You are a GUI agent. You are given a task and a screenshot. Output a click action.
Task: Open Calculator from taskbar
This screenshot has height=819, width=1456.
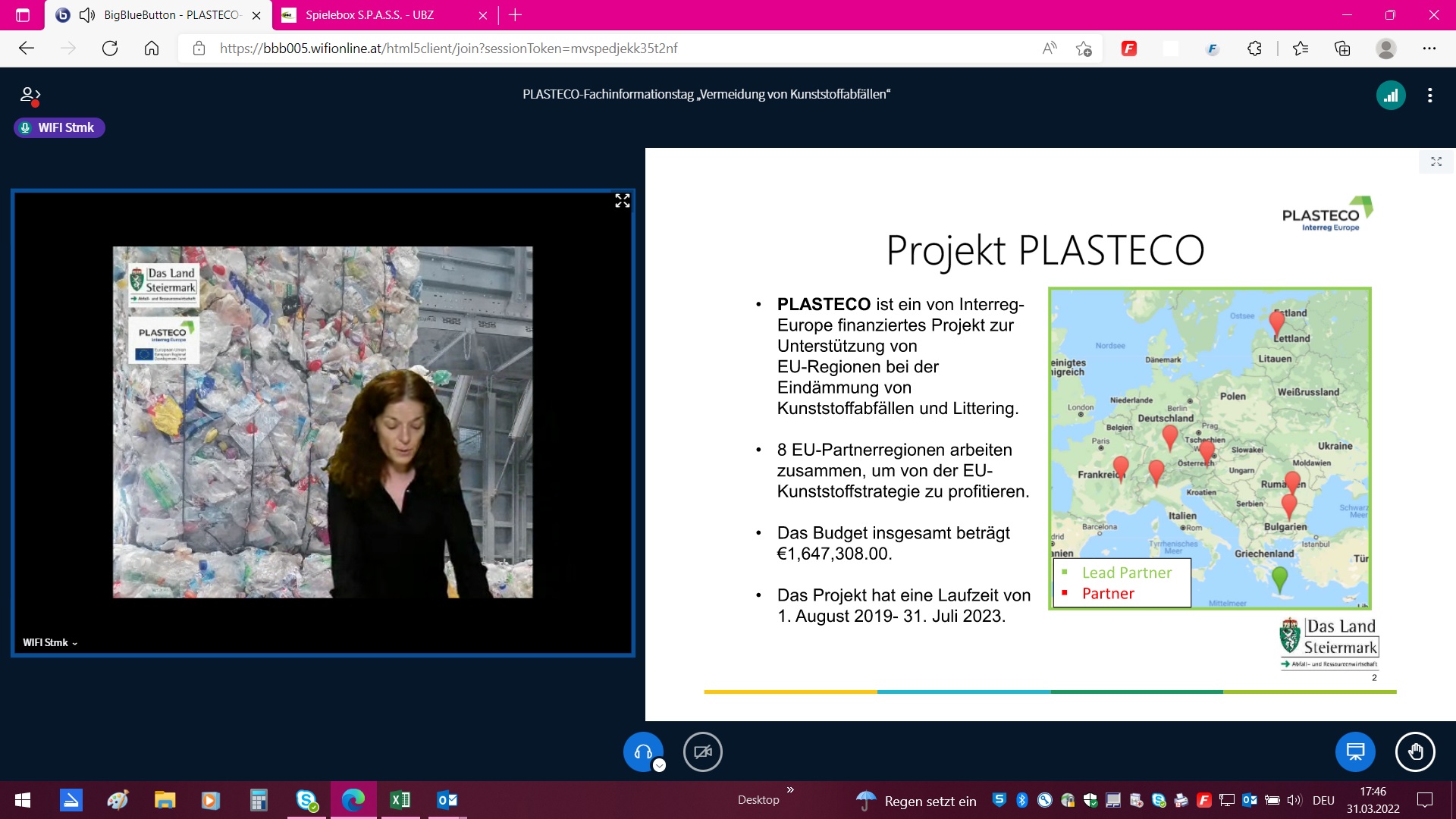tap(259, 800)
